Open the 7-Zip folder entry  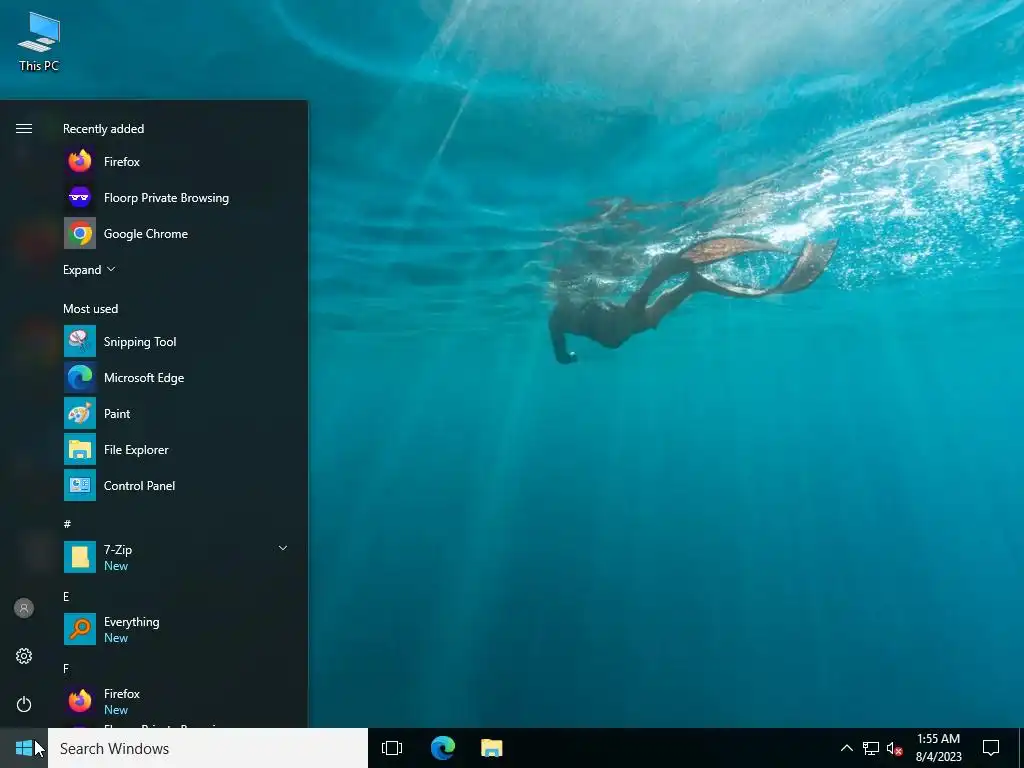tap(176, 557)
